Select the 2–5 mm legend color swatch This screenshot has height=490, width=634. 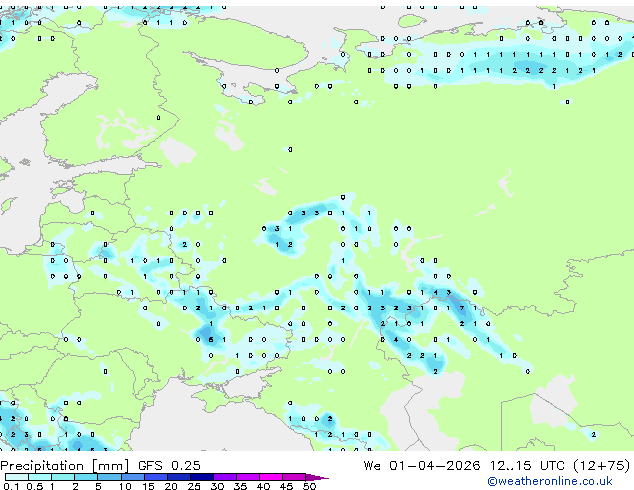[x=86, y=477]
